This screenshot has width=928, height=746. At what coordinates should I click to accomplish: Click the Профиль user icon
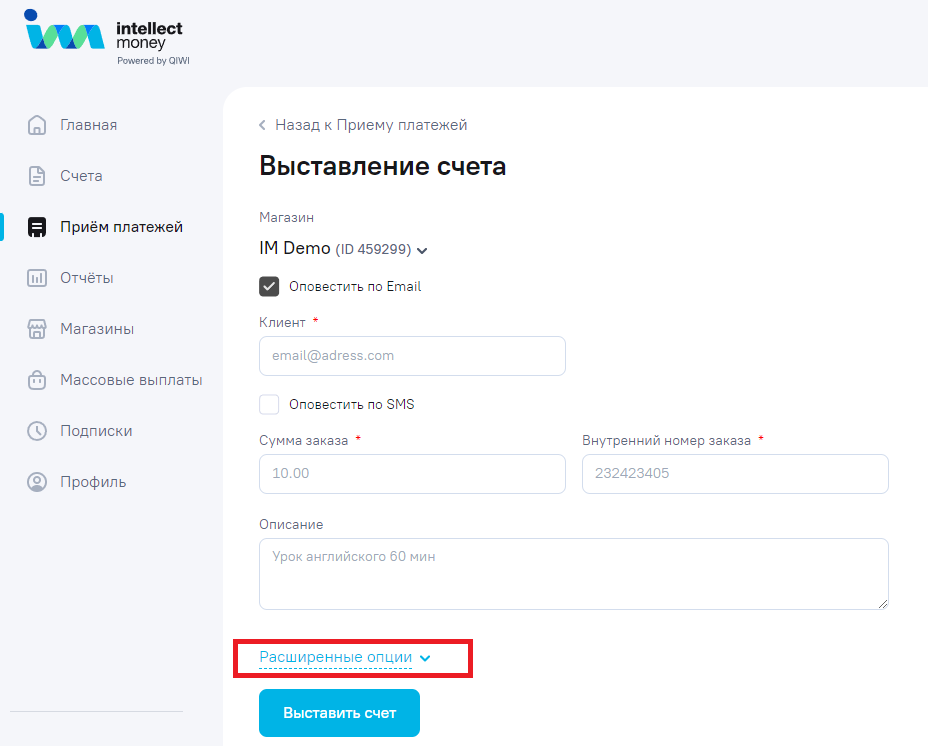[x=37, y=482]
